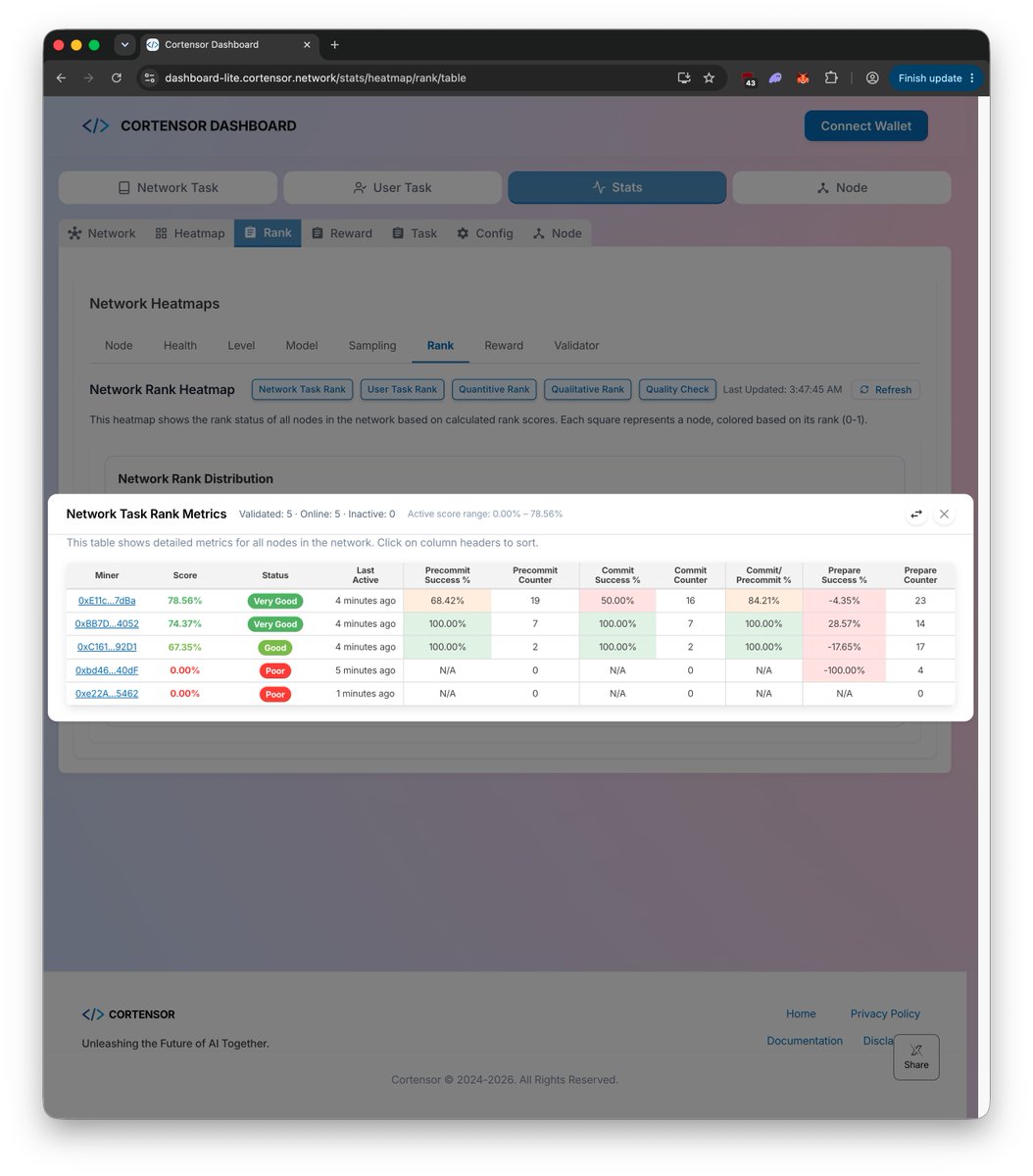
Task: Click browser back arrow
Action: pyautogui.click(x=61, y=78)
